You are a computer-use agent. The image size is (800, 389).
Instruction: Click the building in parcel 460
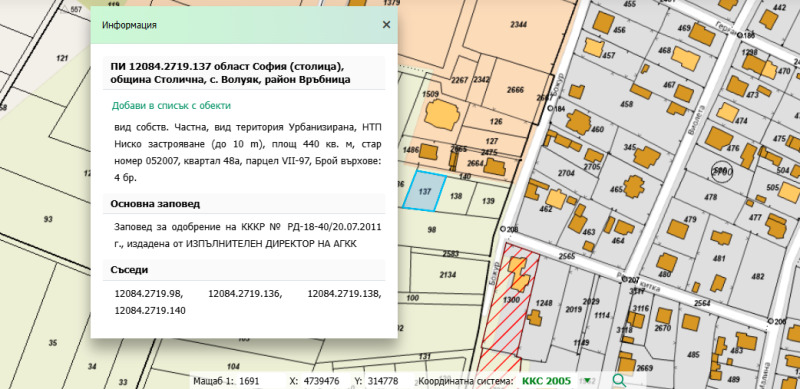point(578,123)
